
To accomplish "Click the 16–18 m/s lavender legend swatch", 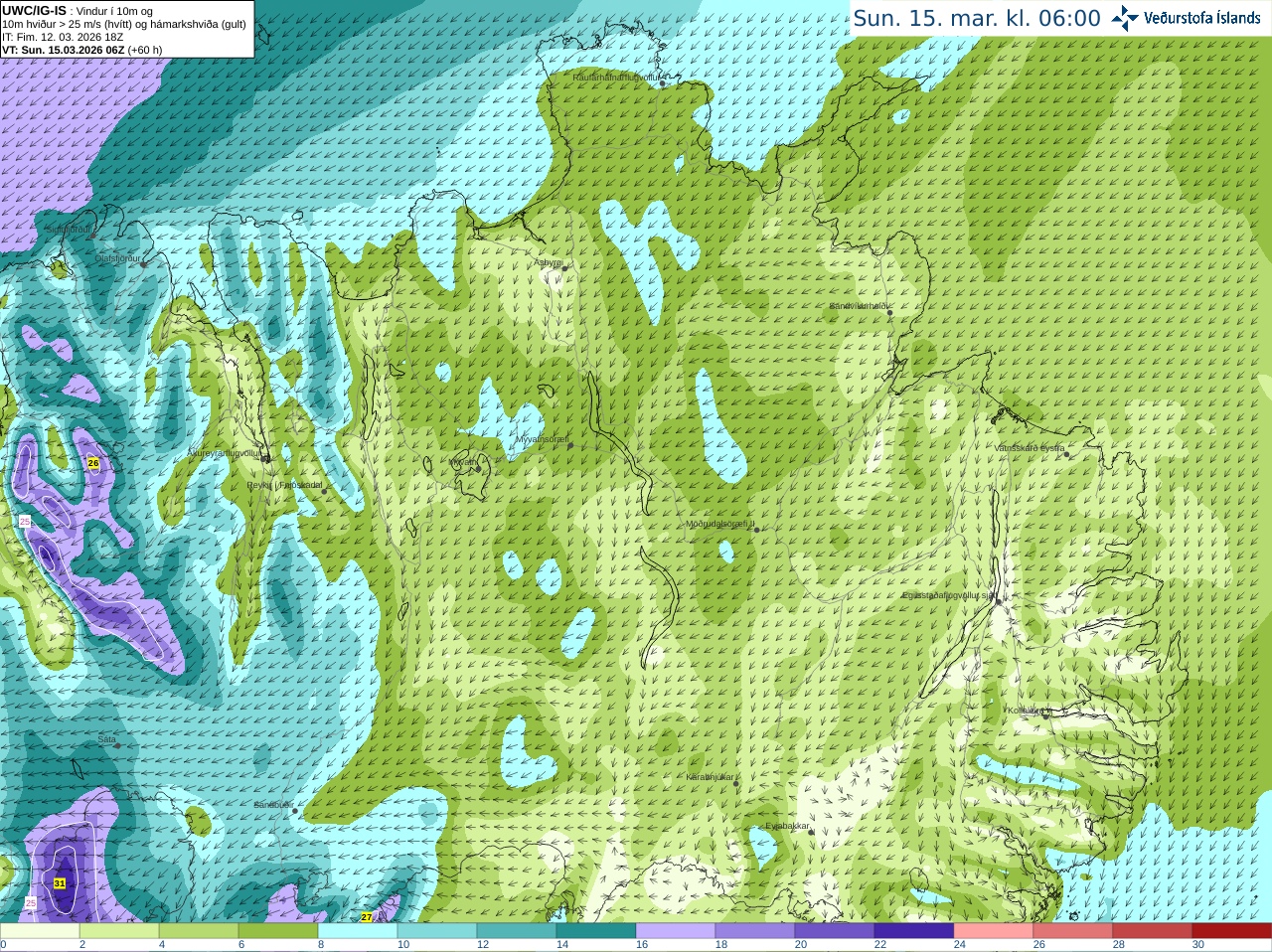I will point(676,931).
